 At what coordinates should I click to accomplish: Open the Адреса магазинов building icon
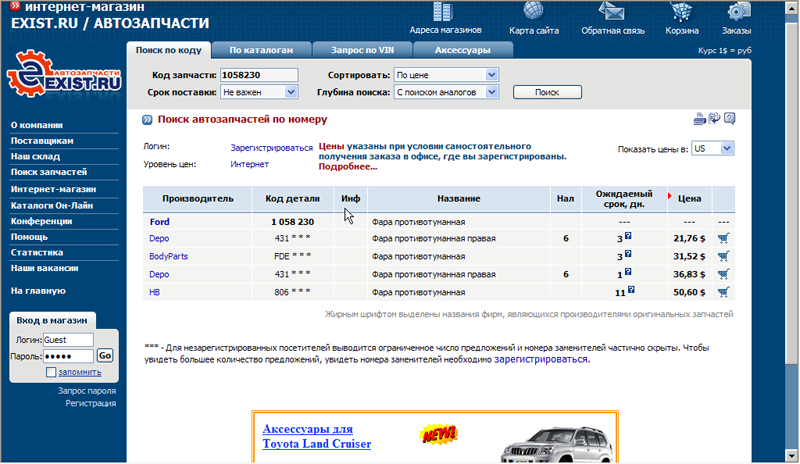tap(442, 12)
